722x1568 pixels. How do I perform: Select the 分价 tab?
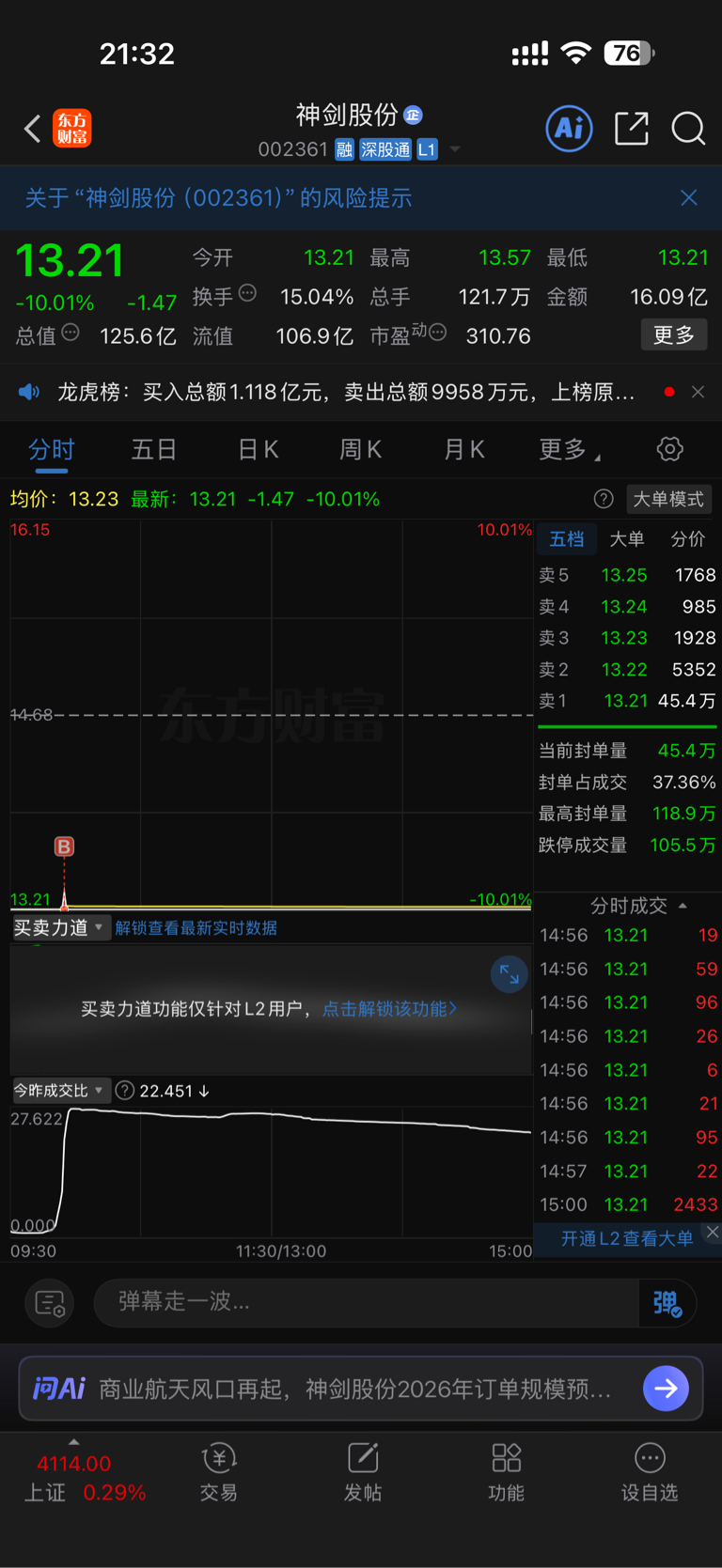click(x=687, y=538)
